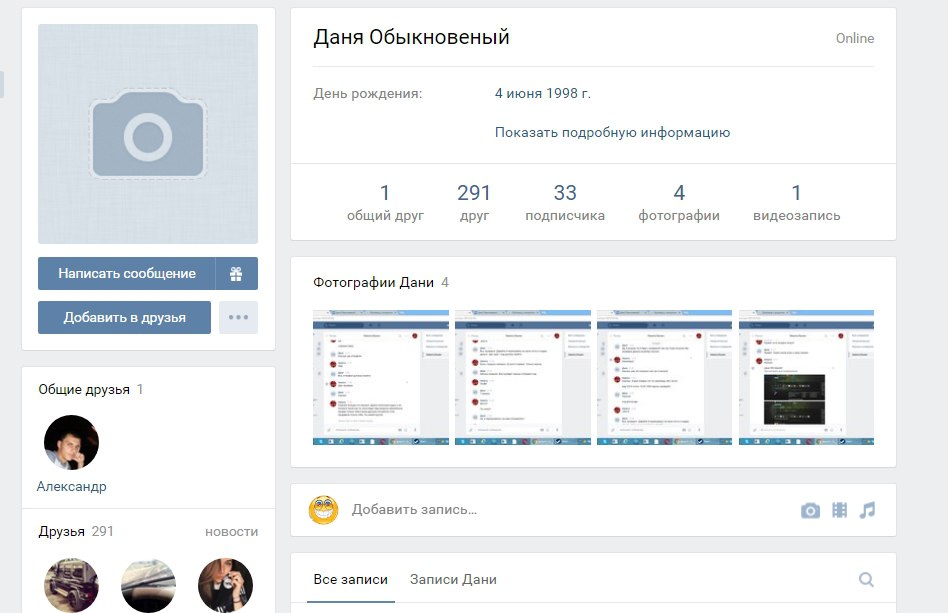Click the camera icon to attach photo
Image resolution: width=948 pixels, height=613 pixels.
coord(810,510)
